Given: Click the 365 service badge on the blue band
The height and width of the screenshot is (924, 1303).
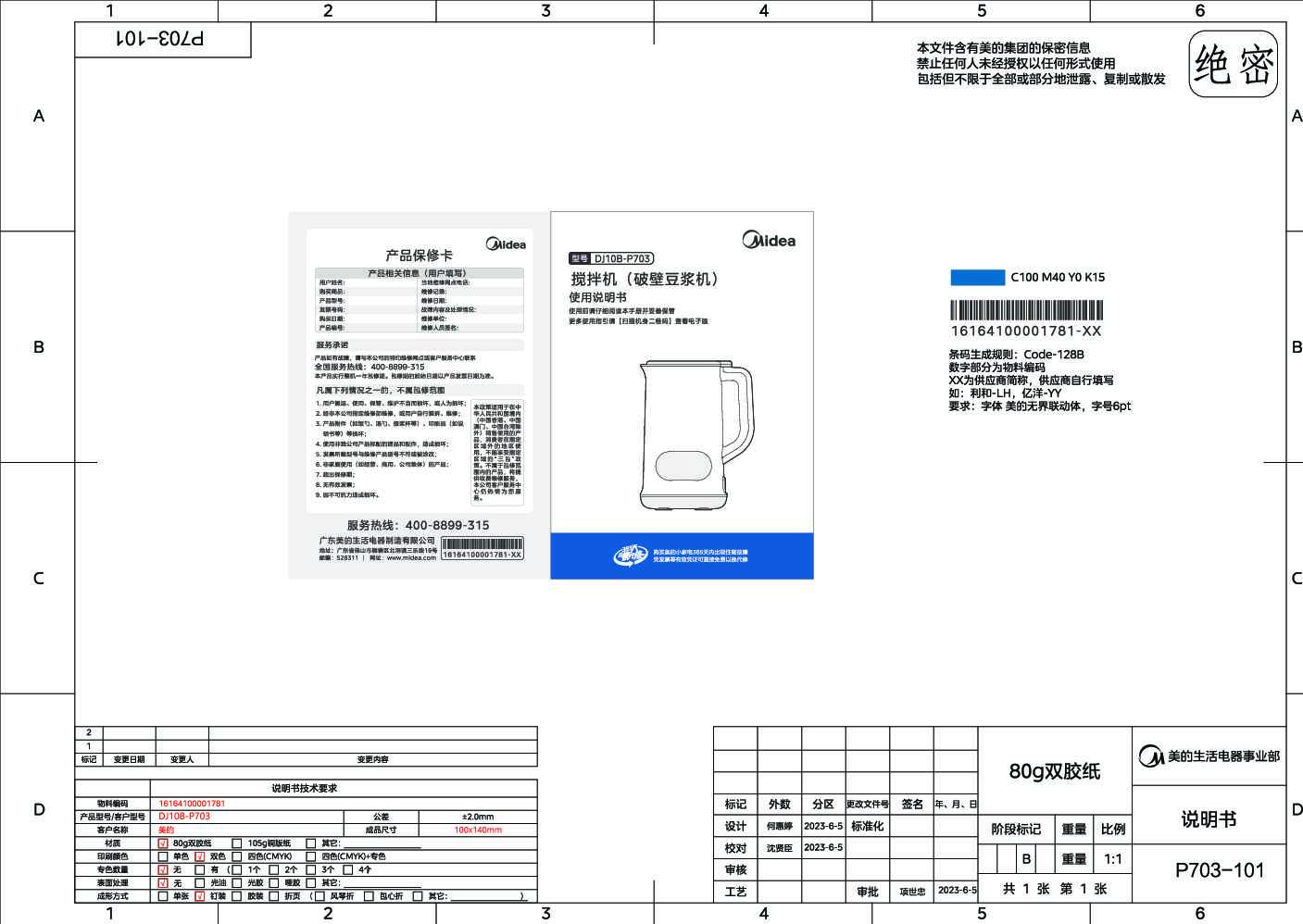Looking at the screenshot, I should 631,556.
